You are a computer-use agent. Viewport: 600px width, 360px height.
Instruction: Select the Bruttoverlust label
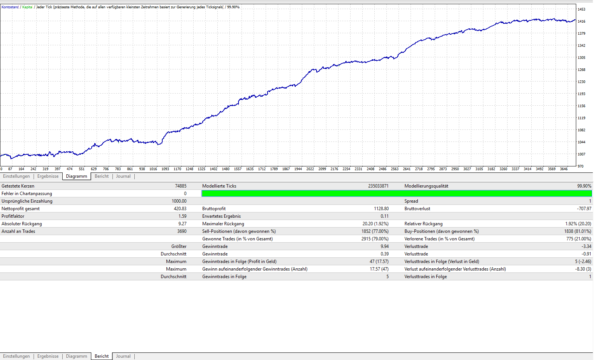tap(417, 209)
